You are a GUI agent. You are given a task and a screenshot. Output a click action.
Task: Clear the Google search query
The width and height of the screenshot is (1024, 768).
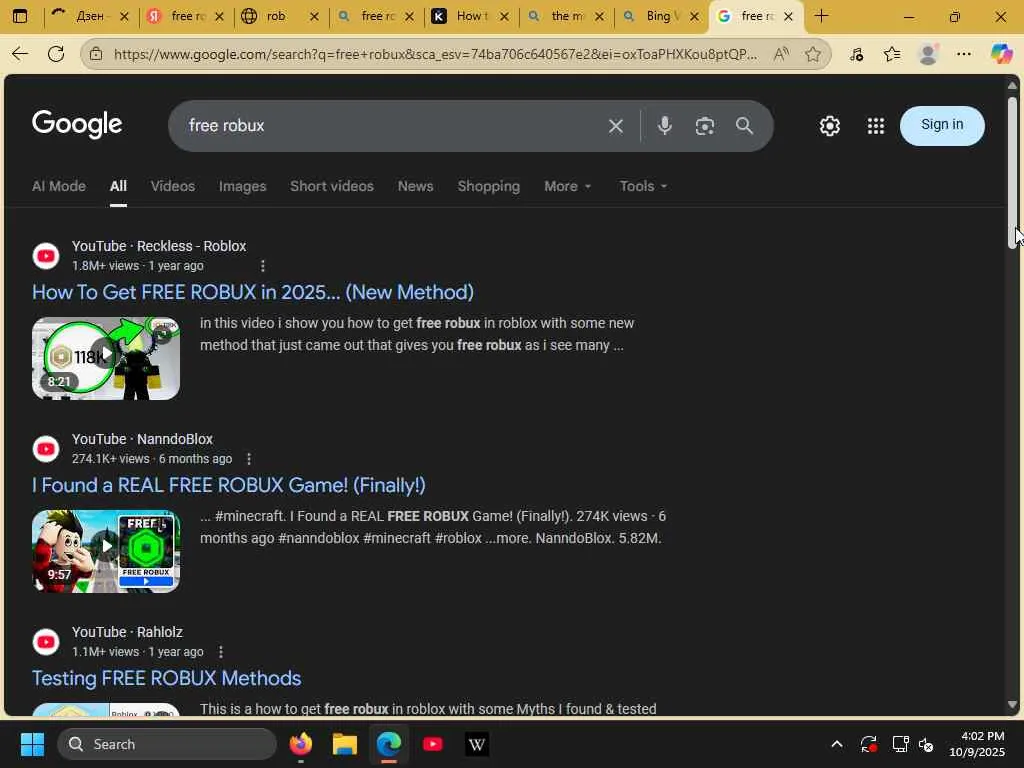(615, 126)
